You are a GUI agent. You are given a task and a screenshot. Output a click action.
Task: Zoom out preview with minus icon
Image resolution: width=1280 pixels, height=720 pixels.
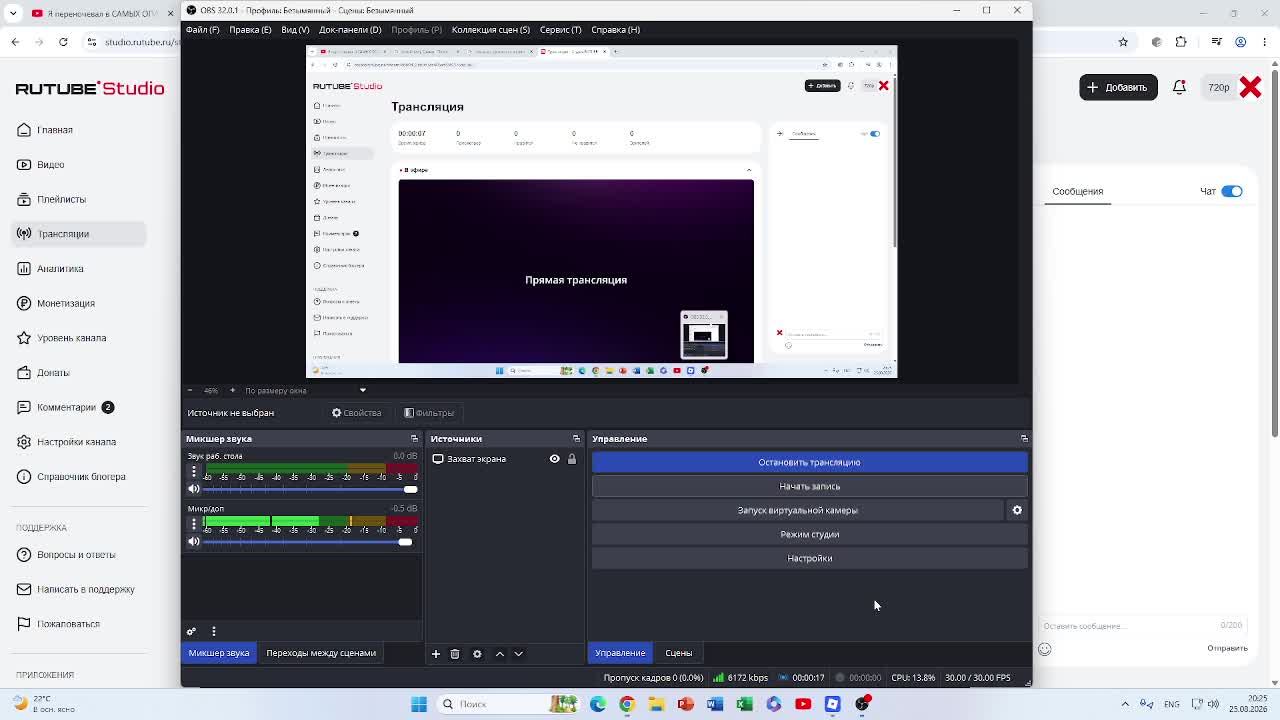pyautogui.click(x=190, y=390)
